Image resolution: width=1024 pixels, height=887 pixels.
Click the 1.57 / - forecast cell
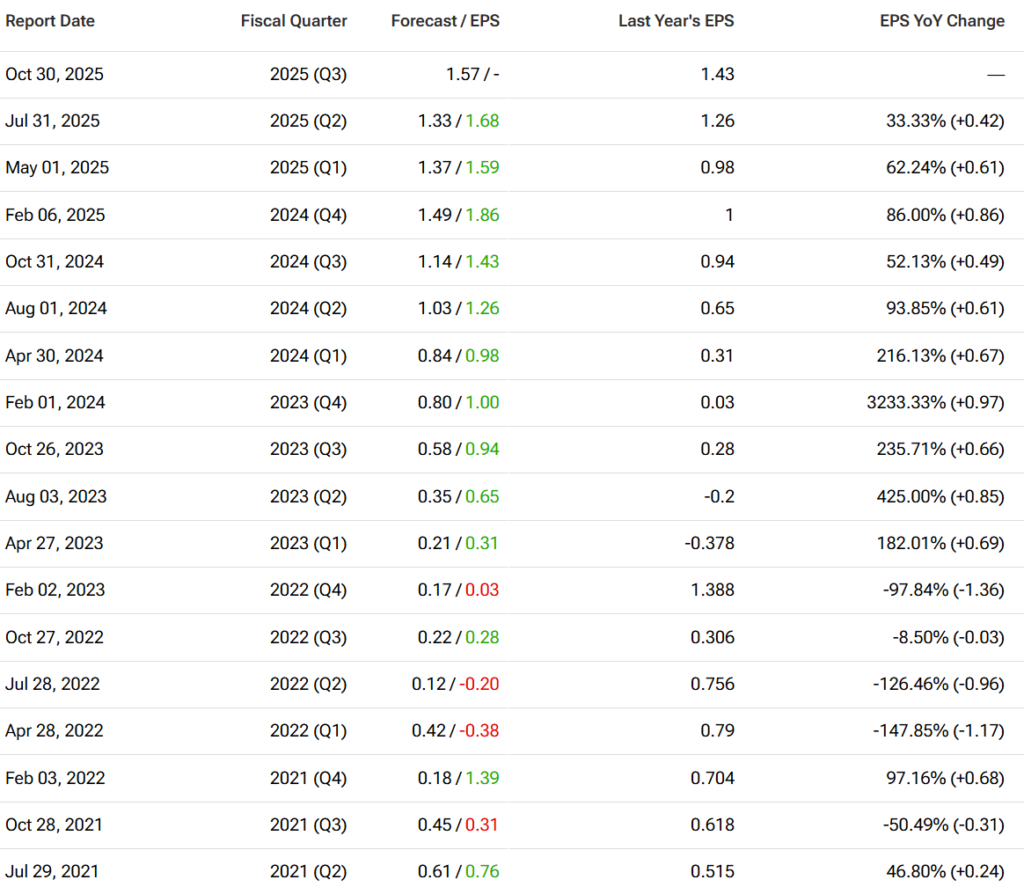(x=458, y=74)
